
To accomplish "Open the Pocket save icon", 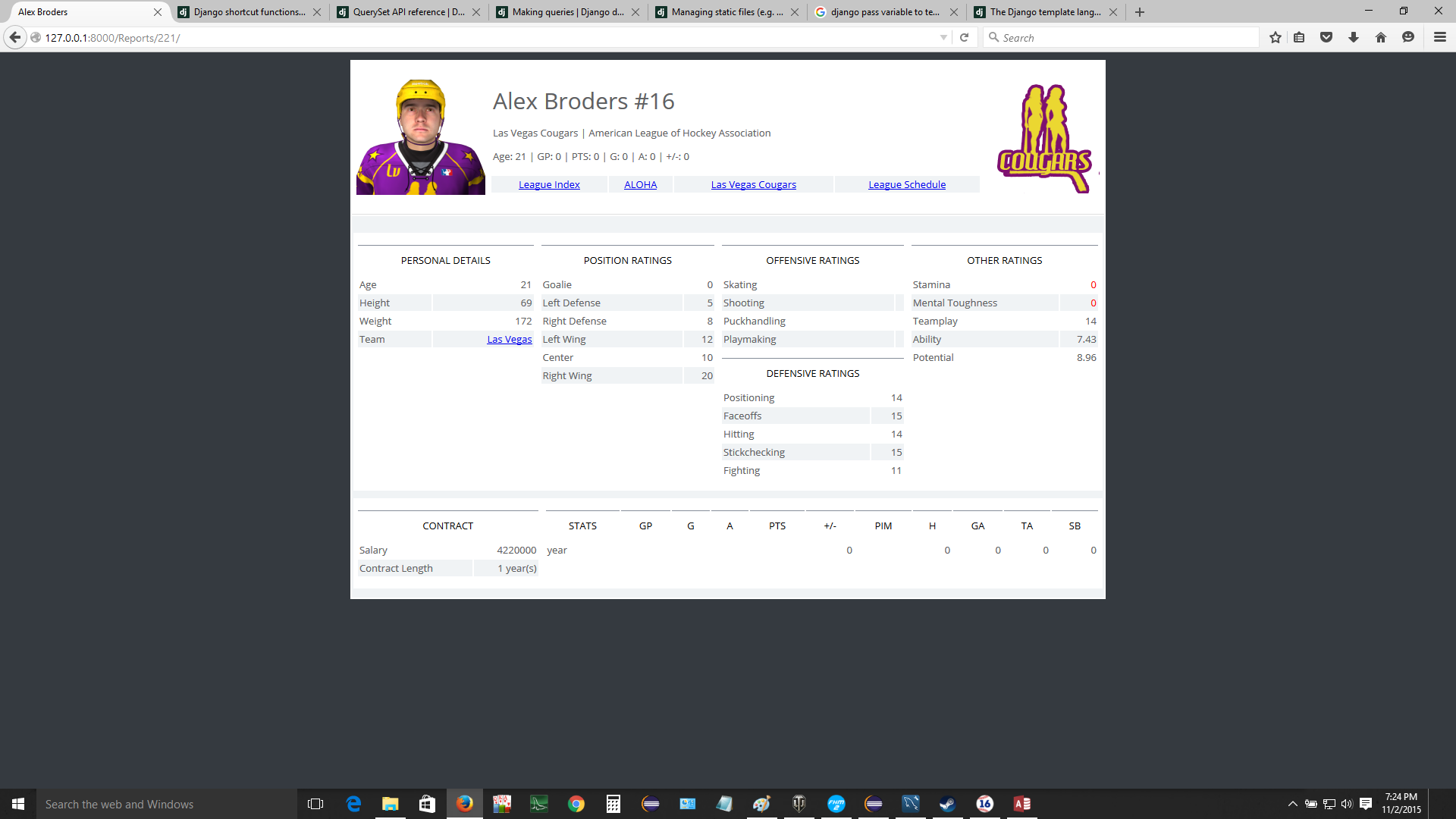I will pyautogui.click(x=1326, y=37).
